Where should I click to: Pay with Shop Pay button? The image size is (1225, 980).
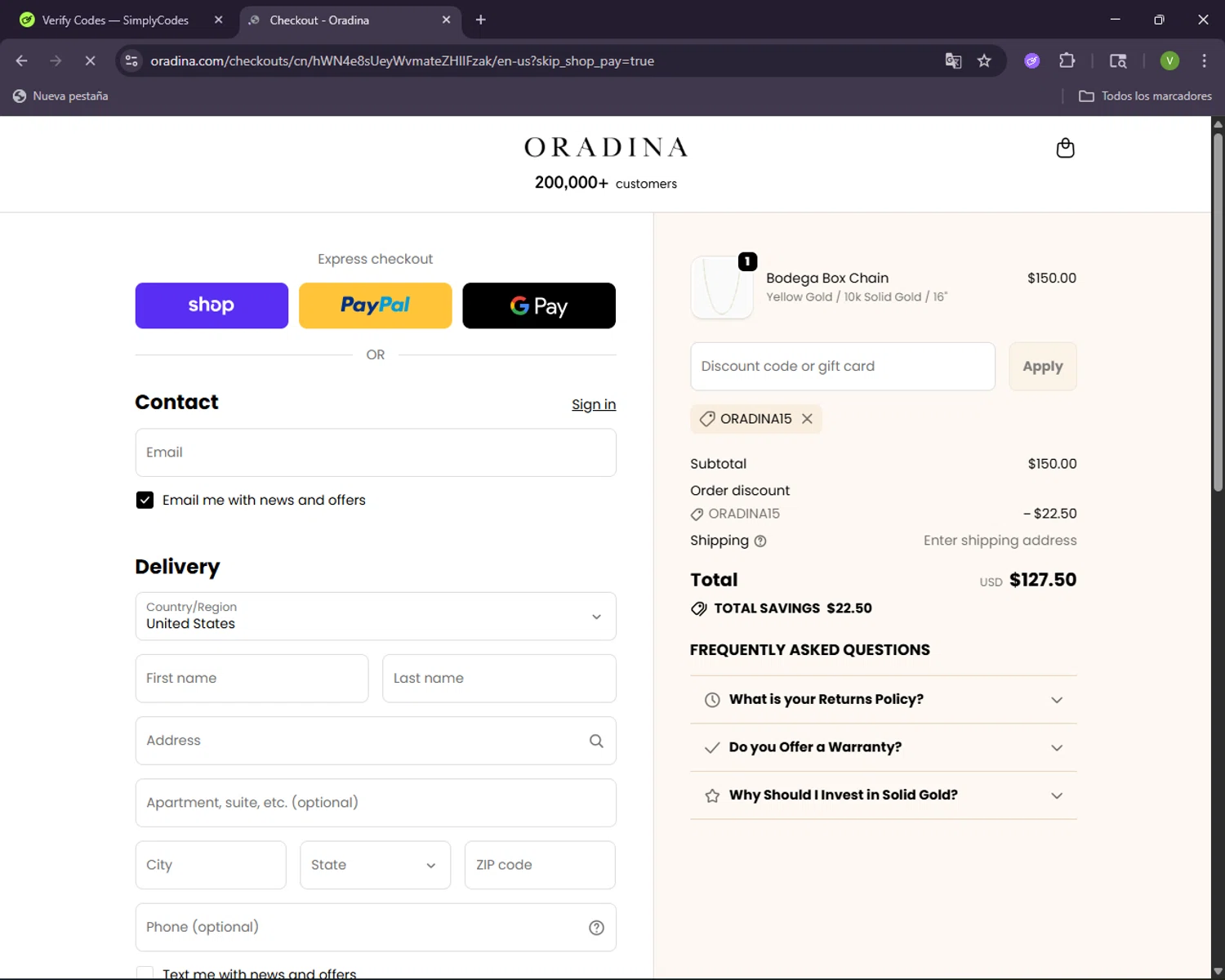(x=212, y=306)
